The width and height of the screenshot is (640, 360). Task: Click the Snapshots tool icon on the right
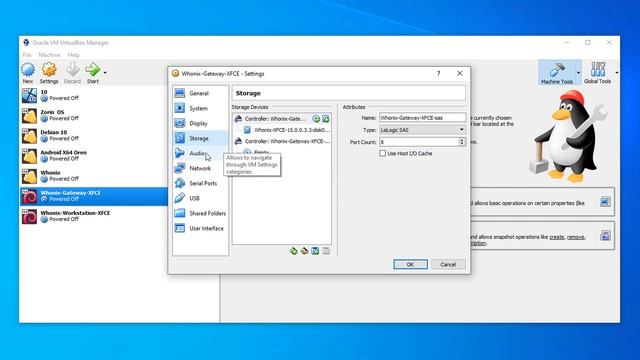605,236
